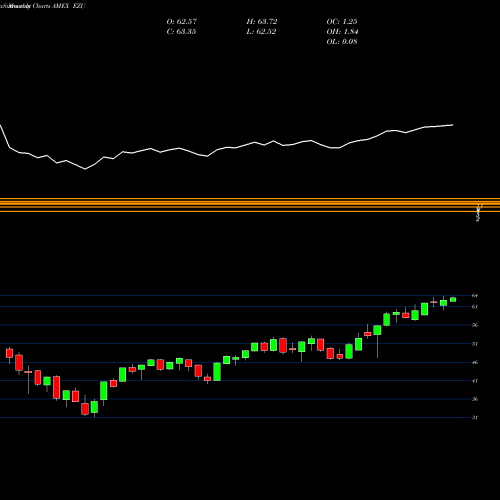
Task: Click the open price value O: 62.57
Action: pos(182,22)
